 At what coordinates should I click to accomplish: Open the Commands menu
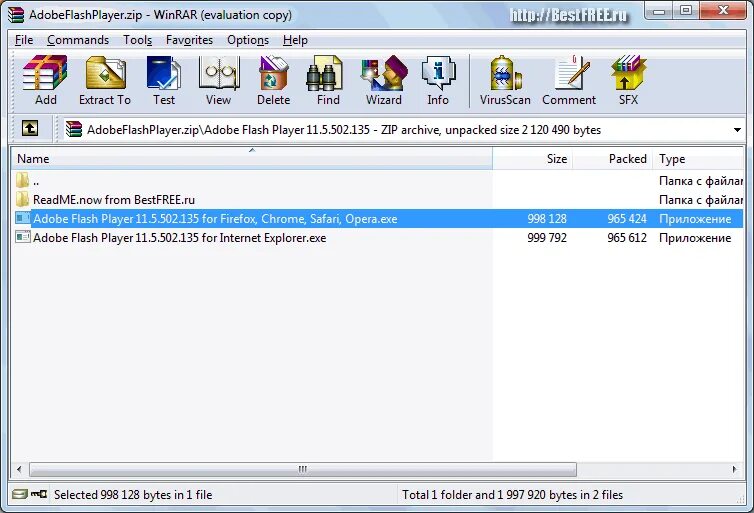point(78,40)
